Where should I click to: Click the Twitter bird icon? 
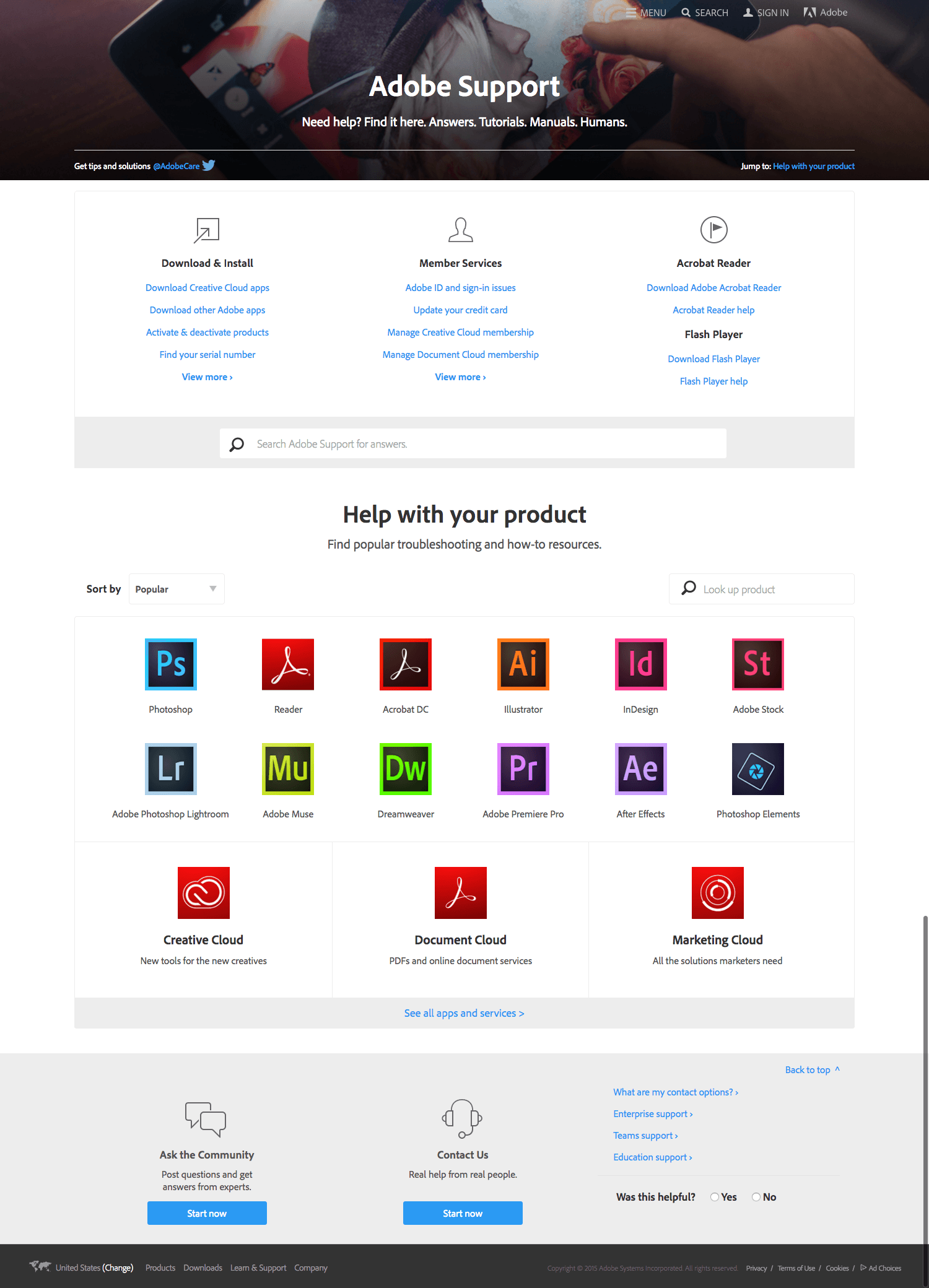[209, 165]
